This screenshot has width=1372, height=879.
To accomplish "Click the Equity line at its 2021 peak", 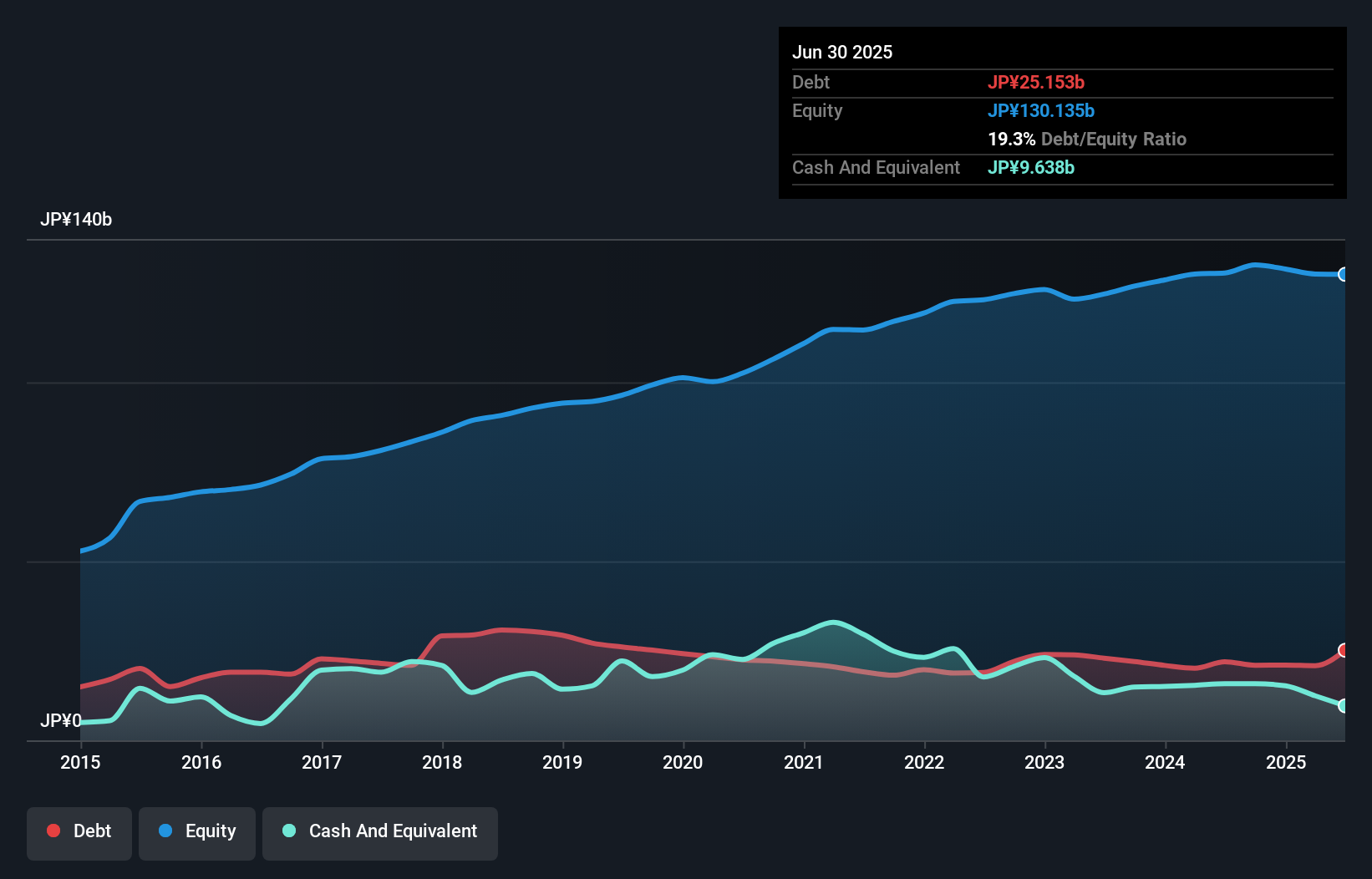I will click(x=831, y=329).
